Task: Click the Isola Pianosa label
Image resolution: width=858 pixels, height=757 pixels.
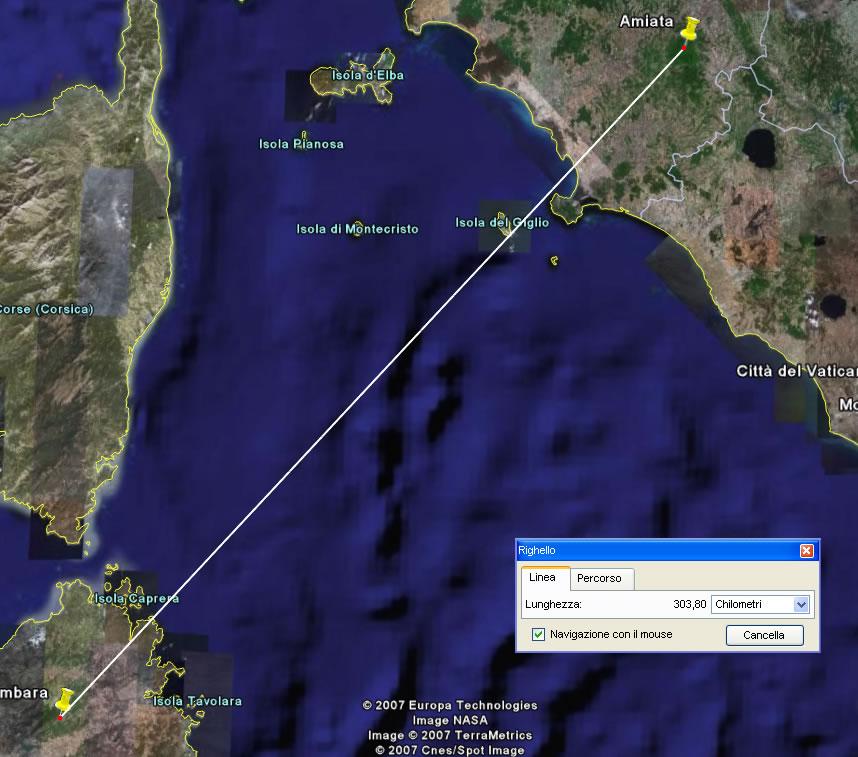Action: pyautogui.click(x=302, y=144)
